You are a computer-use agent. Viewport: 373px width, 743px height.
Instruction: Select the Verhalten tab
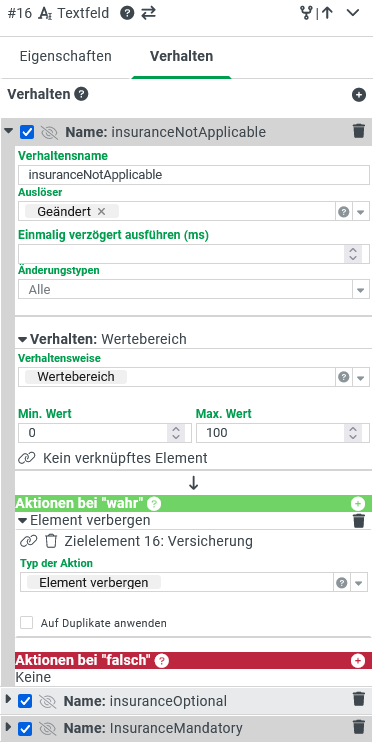[182, 56]
